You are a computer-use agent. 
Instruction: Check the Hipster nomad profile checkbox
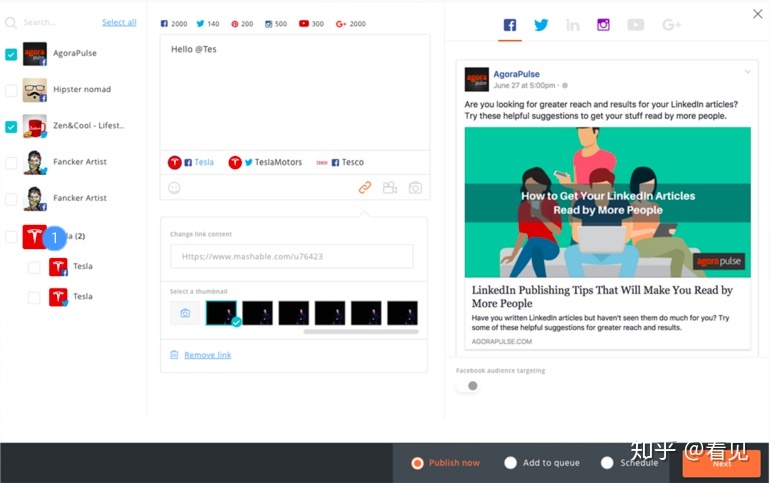tap(11, 90)
